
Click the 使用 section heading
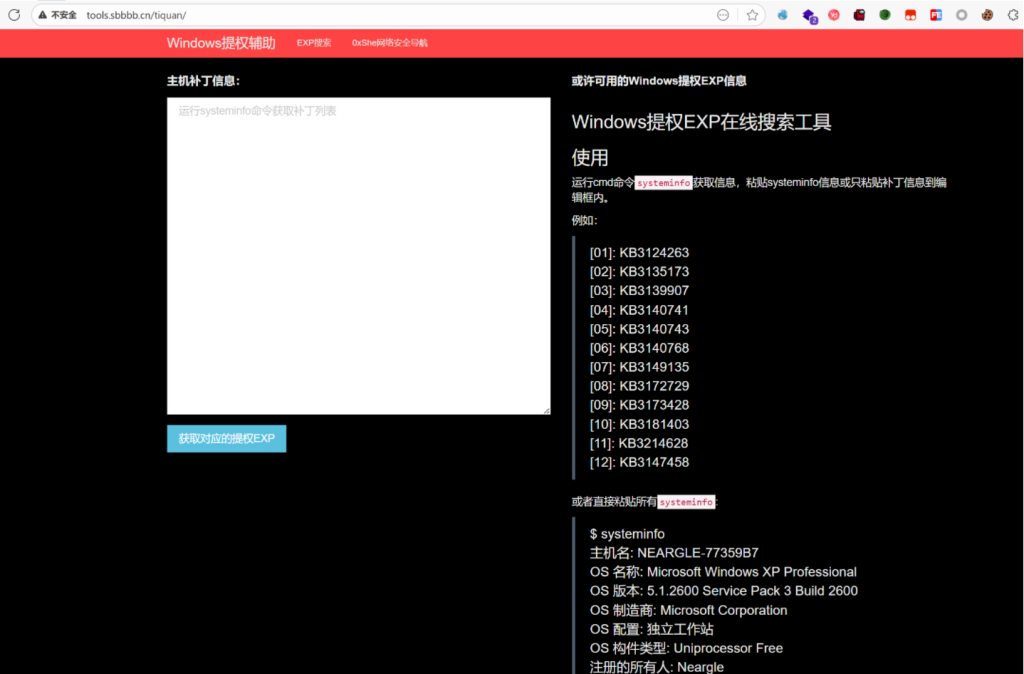click(x=590, y=157)
